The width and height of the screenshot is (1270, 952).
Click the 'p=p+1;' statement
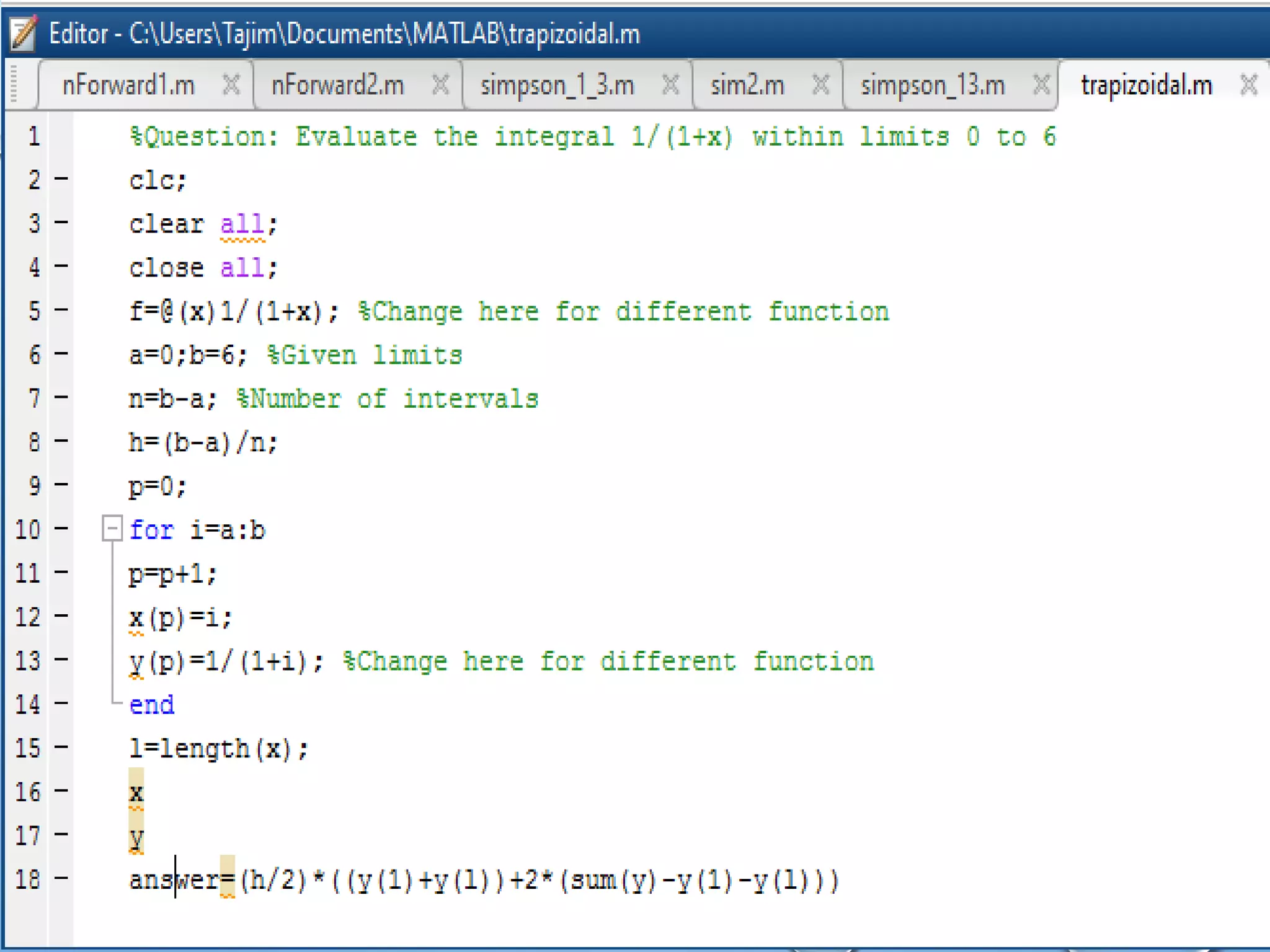point(173,574)
